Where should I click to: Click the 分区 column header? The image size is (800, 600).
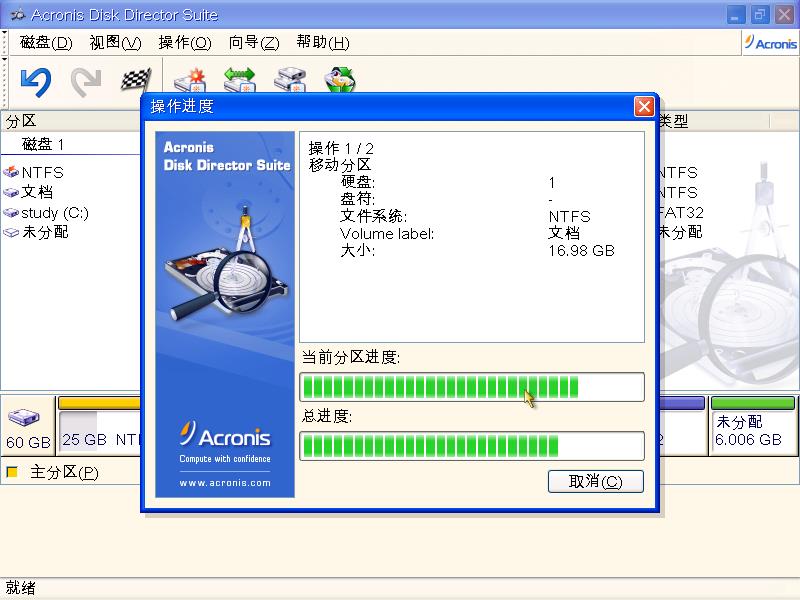tap(70, 121)
